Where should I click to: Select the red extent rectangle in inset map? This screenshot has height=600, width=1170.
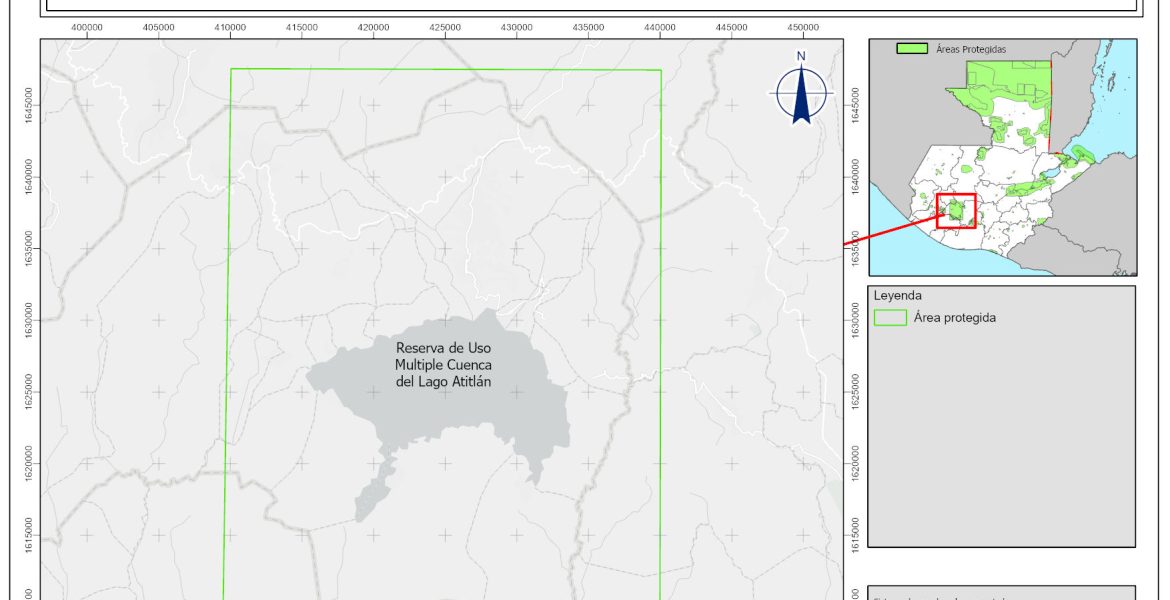coord(956,211)
